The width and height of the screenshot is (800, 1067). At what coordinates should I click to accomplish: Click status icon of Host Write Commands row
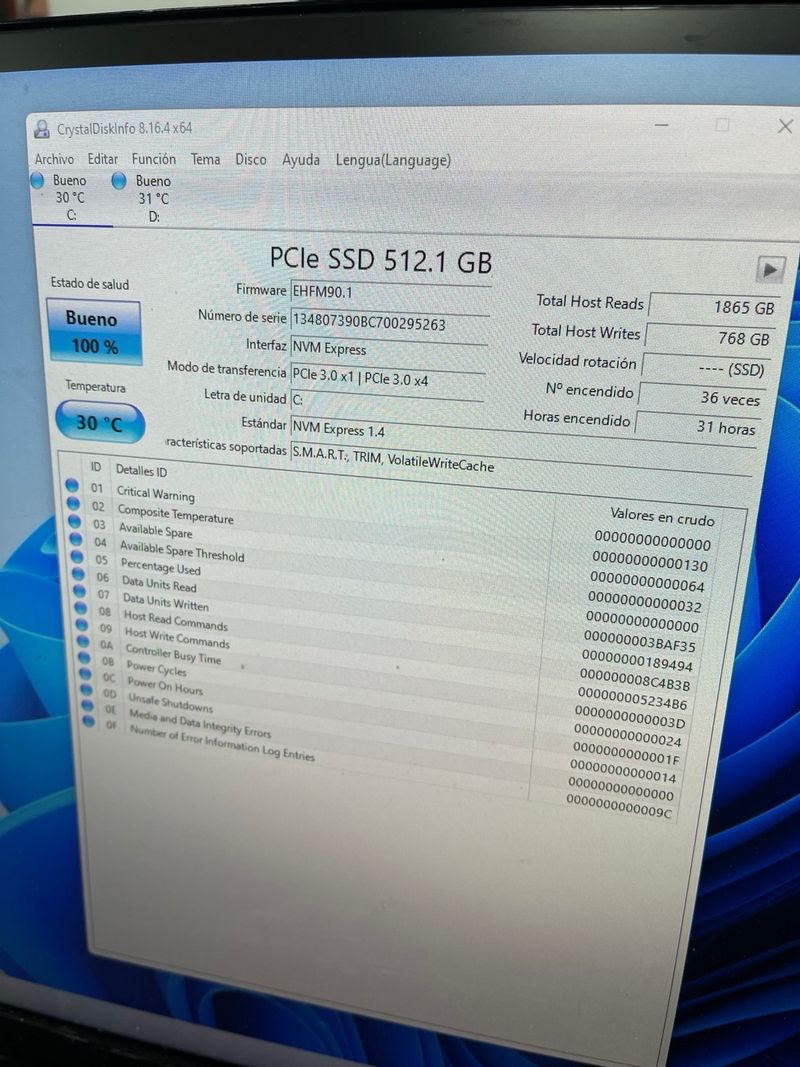coord(82,625)
